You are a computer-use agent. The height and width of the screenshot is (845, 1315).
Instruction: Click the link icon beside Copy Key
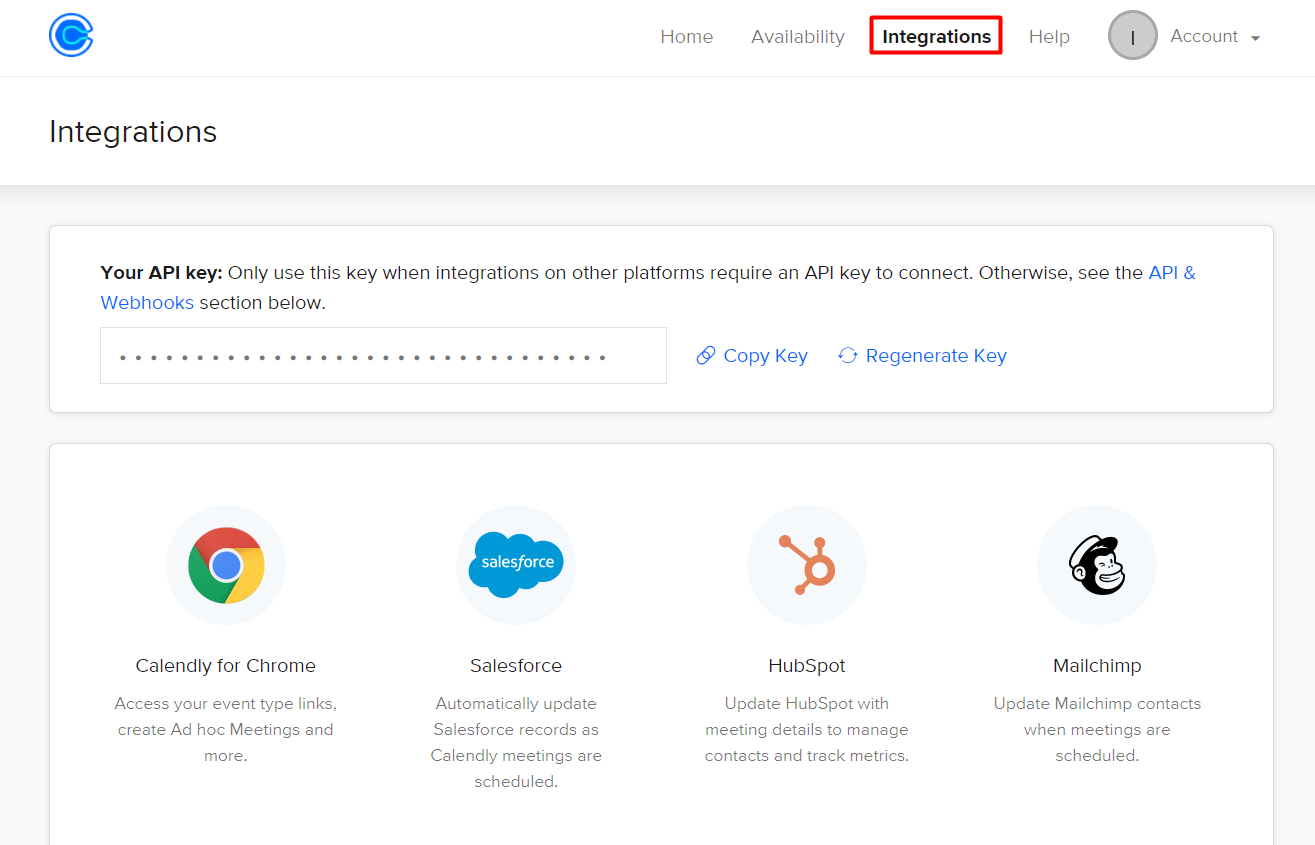point(706,356)
